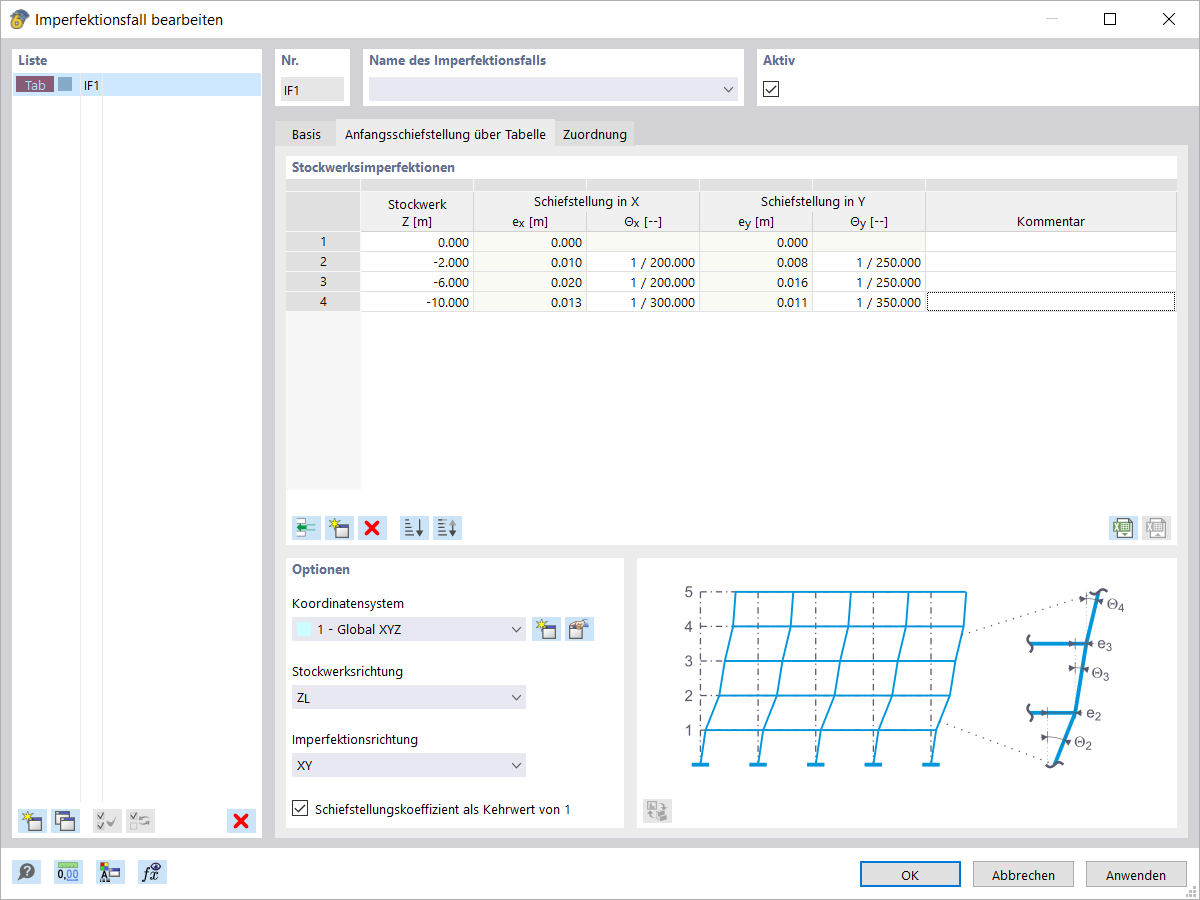Open the Name des Imperfektionsfalls dropdown

click(x=553, y=89)
